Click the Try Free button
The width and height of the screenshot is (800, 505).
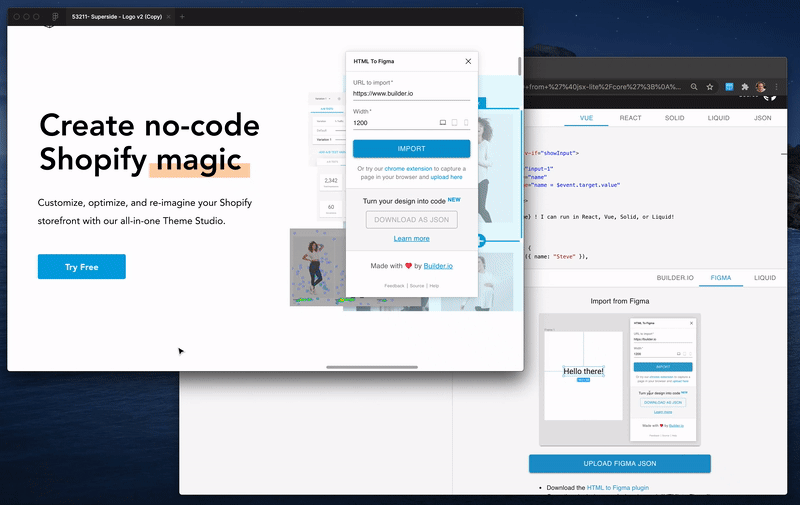pos(82,267)
